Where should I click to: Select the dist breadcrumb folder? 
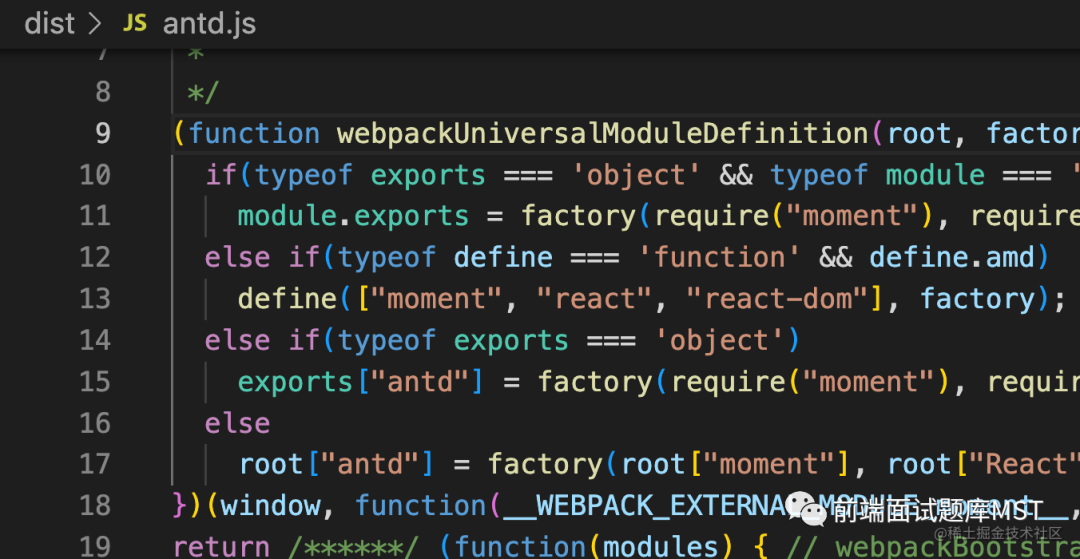50,24
